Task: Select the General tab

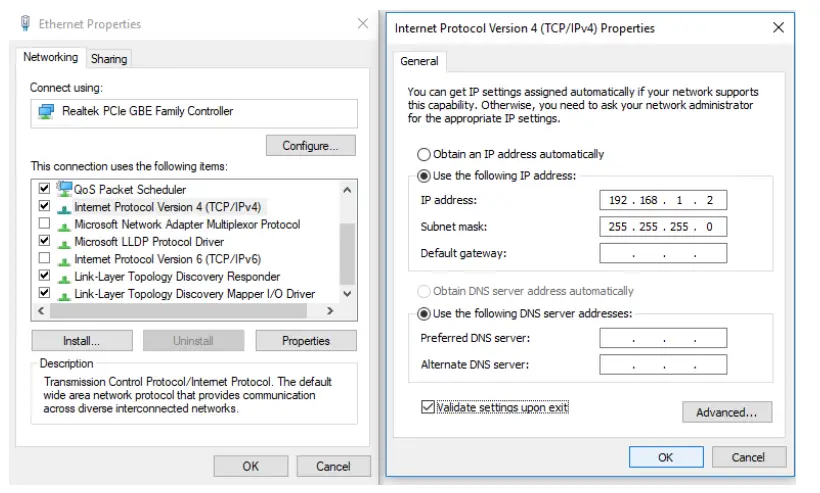Action: coord(419,61)
